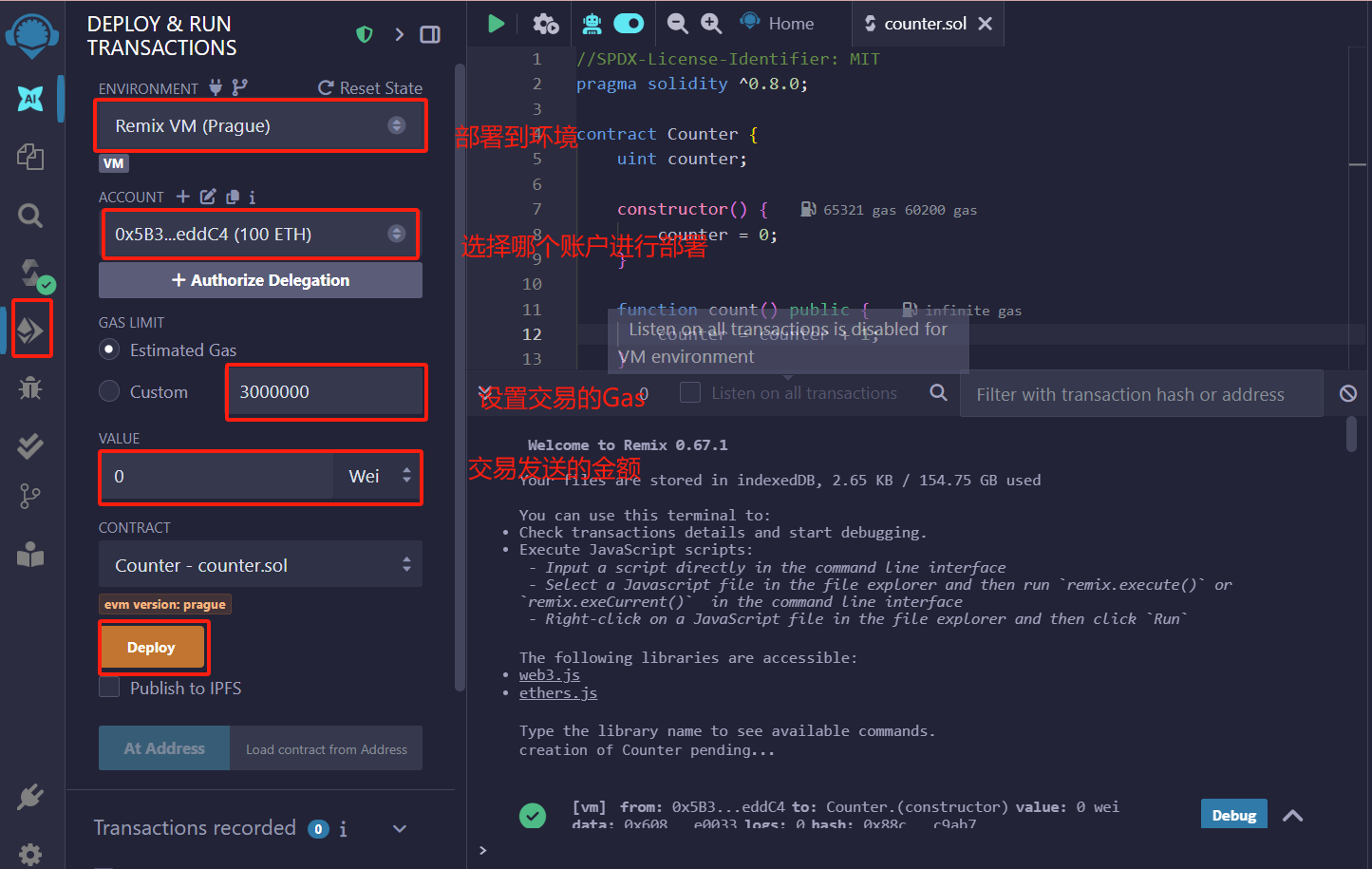Click the Value amount input field
Image resolution: width=1372 pixels, height=869 pixels.
click(216, 476)
